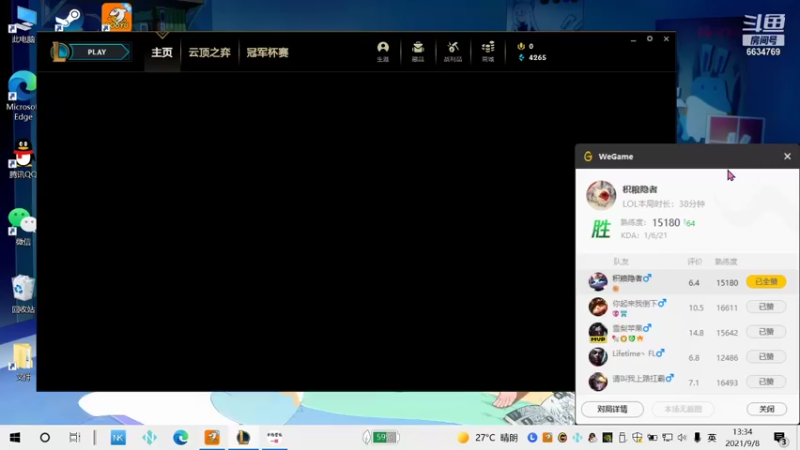Click the Cortana search circle on taskbar
Image resolution: width=800 pixels, height=450 pixels.
click(45, 437)
